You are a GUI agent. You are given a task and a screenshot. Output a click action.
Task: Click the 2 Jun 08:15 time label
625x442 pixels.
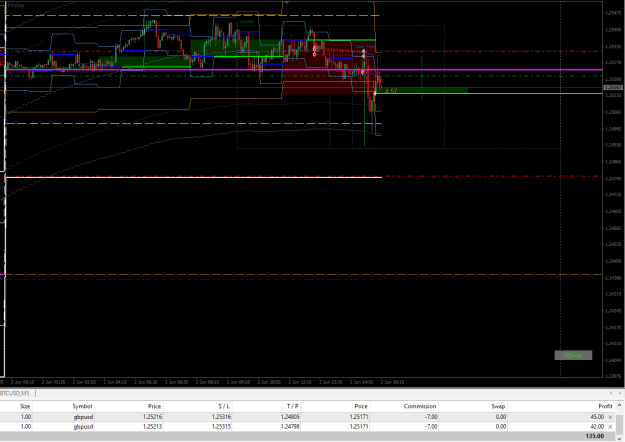[208, 382]
